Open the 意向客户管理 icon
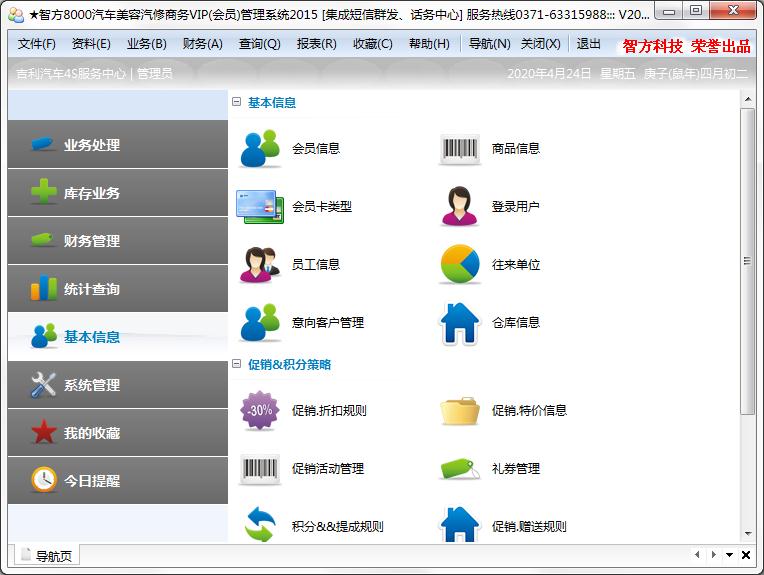Screen dimensions: 764x575 [x=260, y=322]
